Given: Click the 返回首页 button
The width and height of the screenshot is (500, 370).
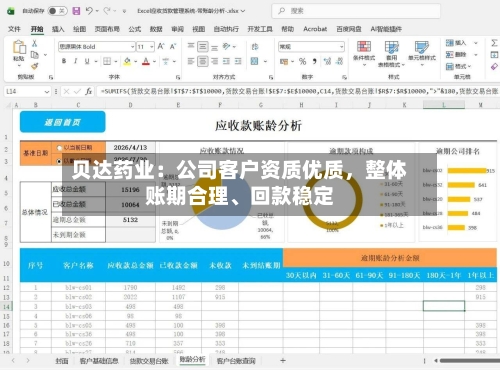Looking at the screenshot, I should coord(63,122).
